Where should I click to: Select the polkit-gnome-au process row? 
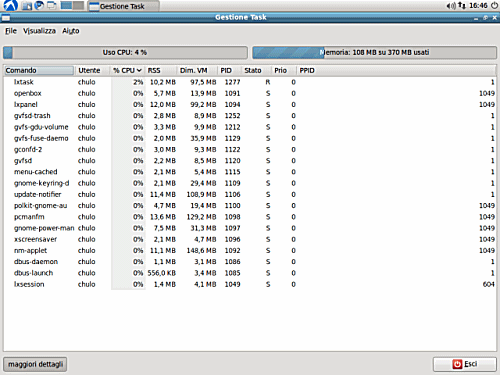(x=250, y=206)
